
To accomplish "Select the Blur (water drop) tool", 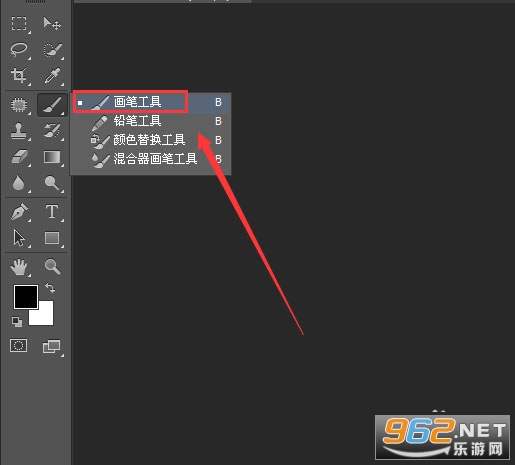I will tap(19, 183).
